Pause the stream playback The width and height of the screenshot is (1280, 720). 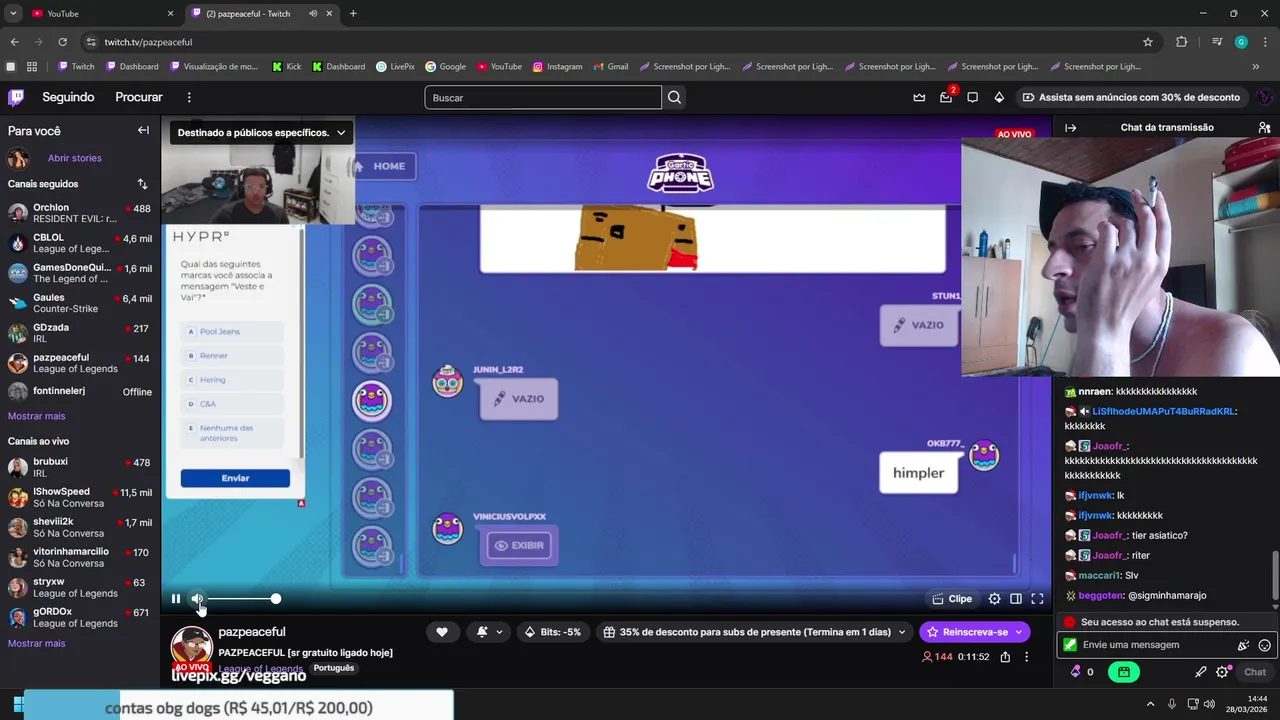coord(176,599)
